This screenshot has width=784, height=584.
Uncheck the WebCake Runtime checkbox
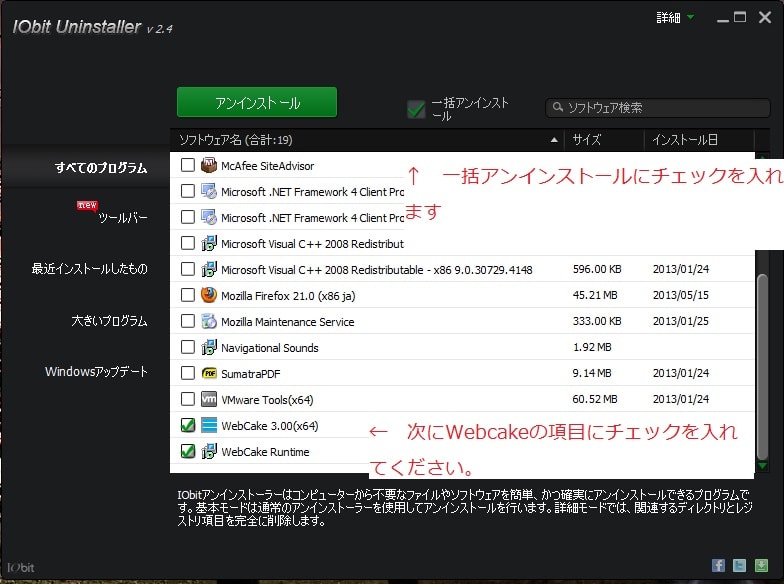point(188,451)
